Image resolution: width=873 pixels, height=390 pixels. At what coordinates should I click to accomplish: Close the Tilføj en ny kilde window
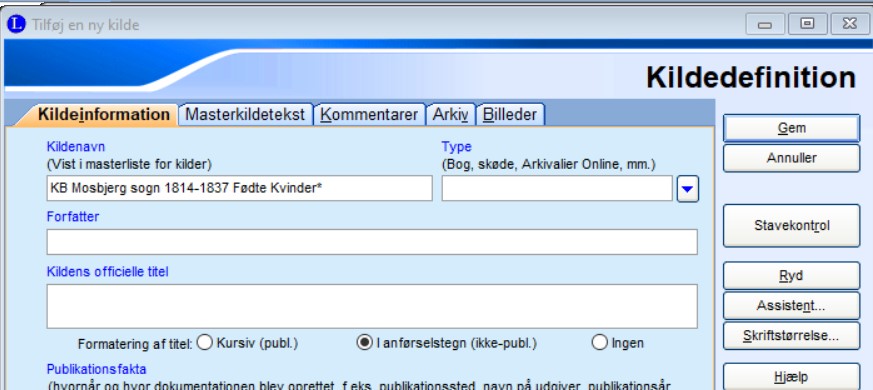pyautogui.click(x=850, y=25)
